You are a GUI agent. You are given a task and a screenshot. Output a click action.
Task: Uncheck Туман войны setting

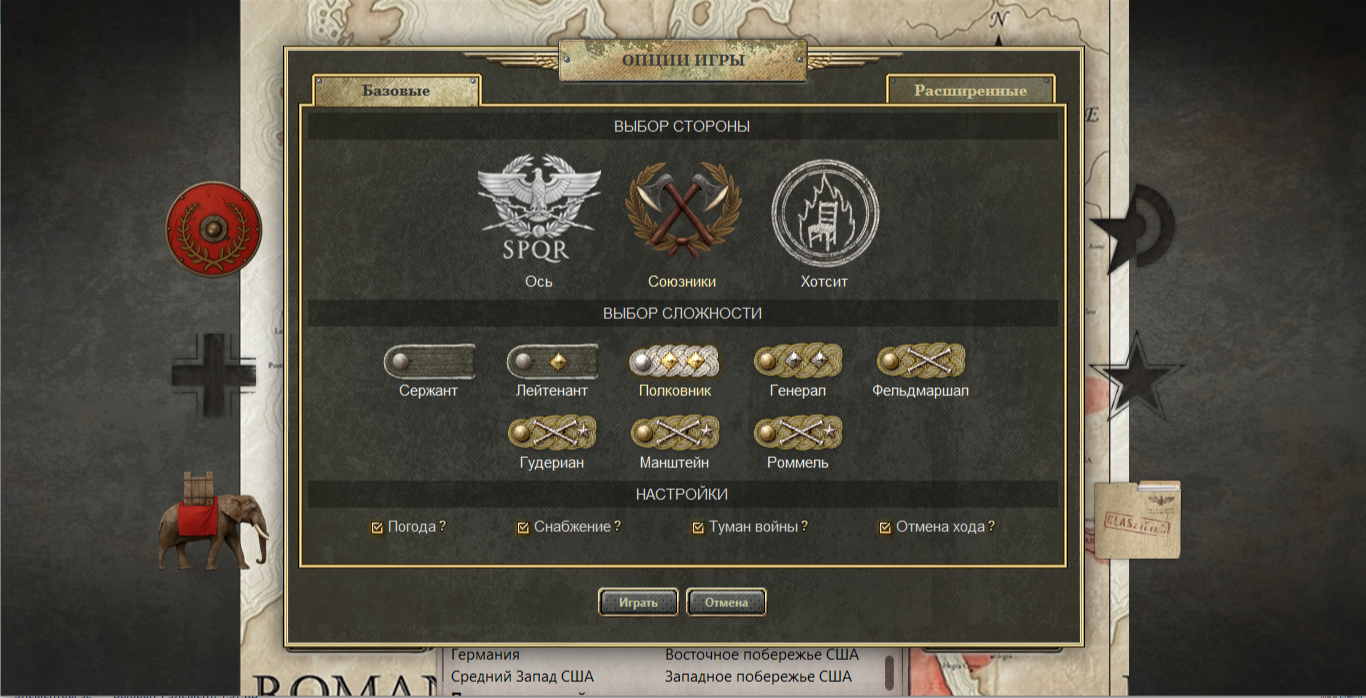coord(698,527)
